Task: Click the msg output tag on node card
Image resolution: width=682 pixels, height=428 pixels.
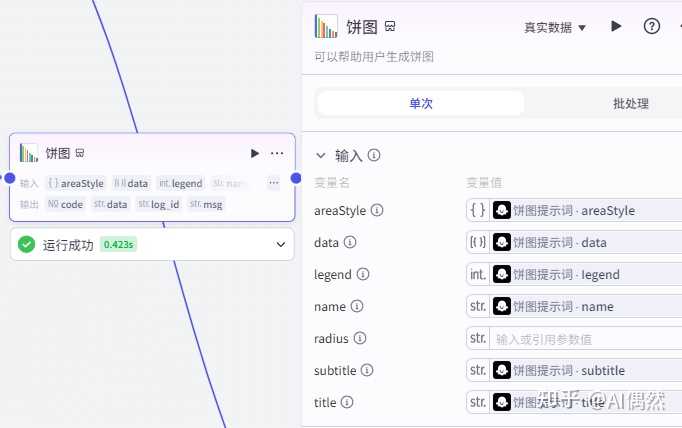Action: coord(206,204)
